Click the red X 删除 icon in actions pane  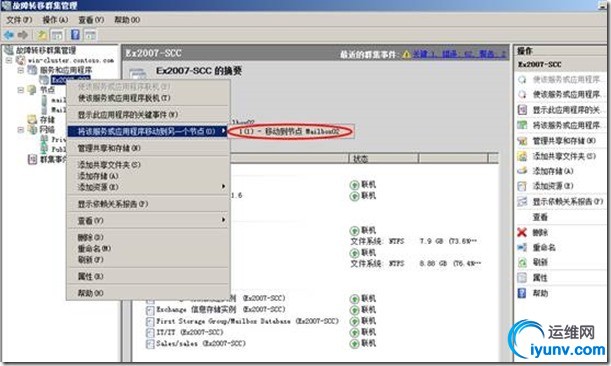[522, 232]
